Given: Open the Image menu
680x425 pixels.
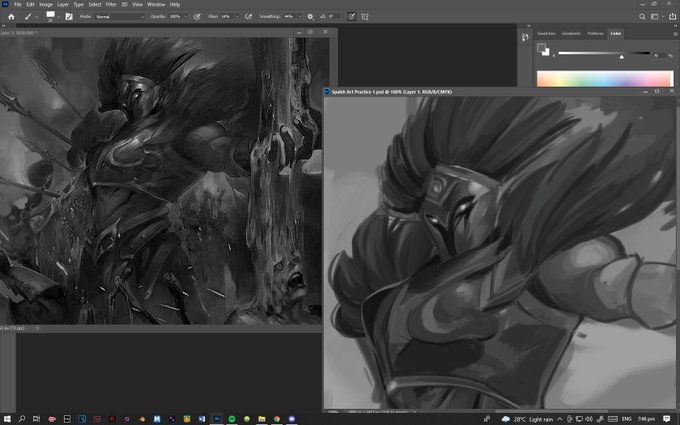Looking at the screenshot, I should (x=46, y=4).
